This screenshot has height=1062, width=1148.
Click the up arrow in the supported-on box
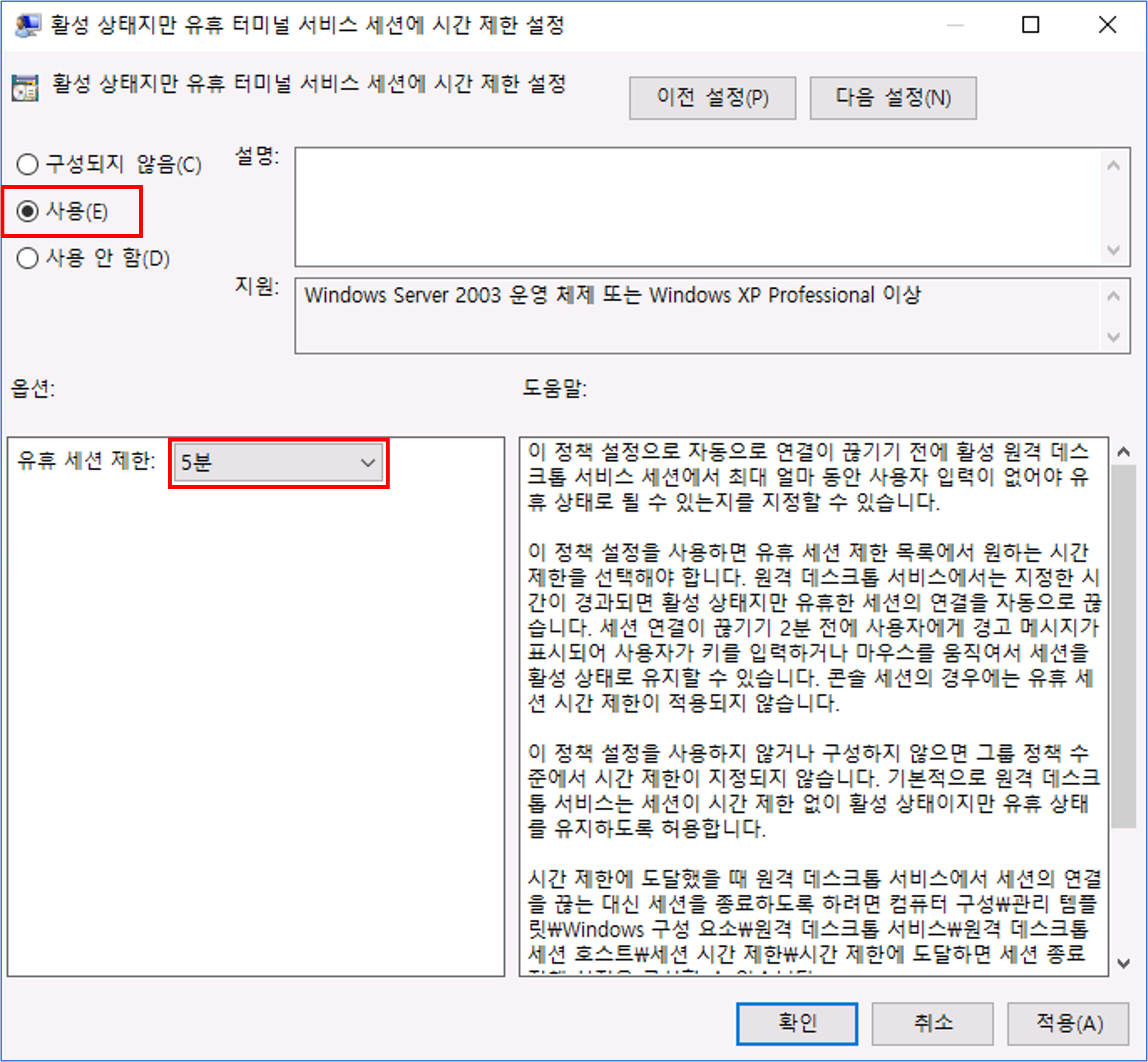1113,297
